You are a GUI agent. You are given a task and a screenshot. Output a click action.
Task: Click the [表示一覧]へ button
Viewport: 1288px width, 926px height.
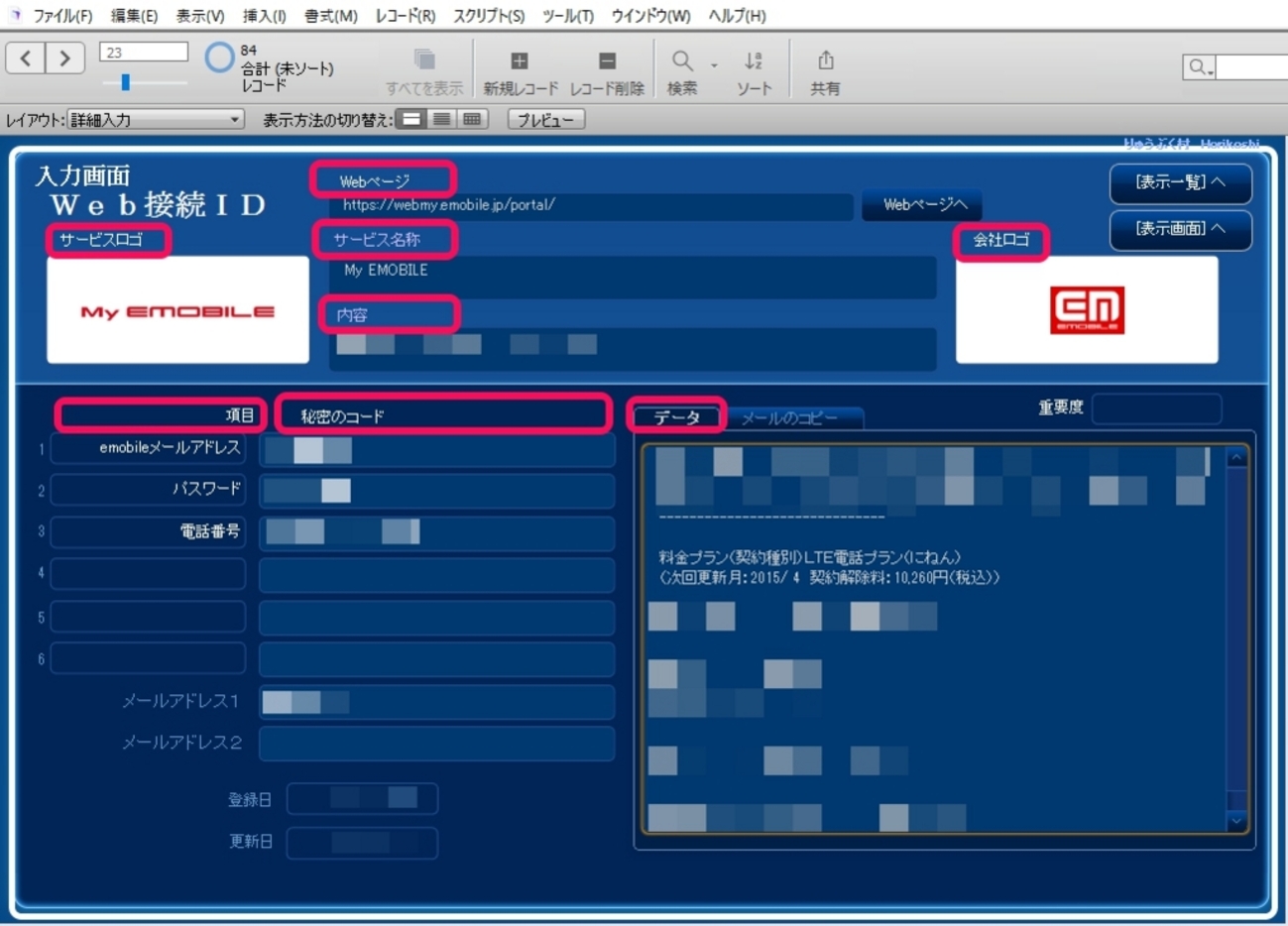(x=1180, y=182)
